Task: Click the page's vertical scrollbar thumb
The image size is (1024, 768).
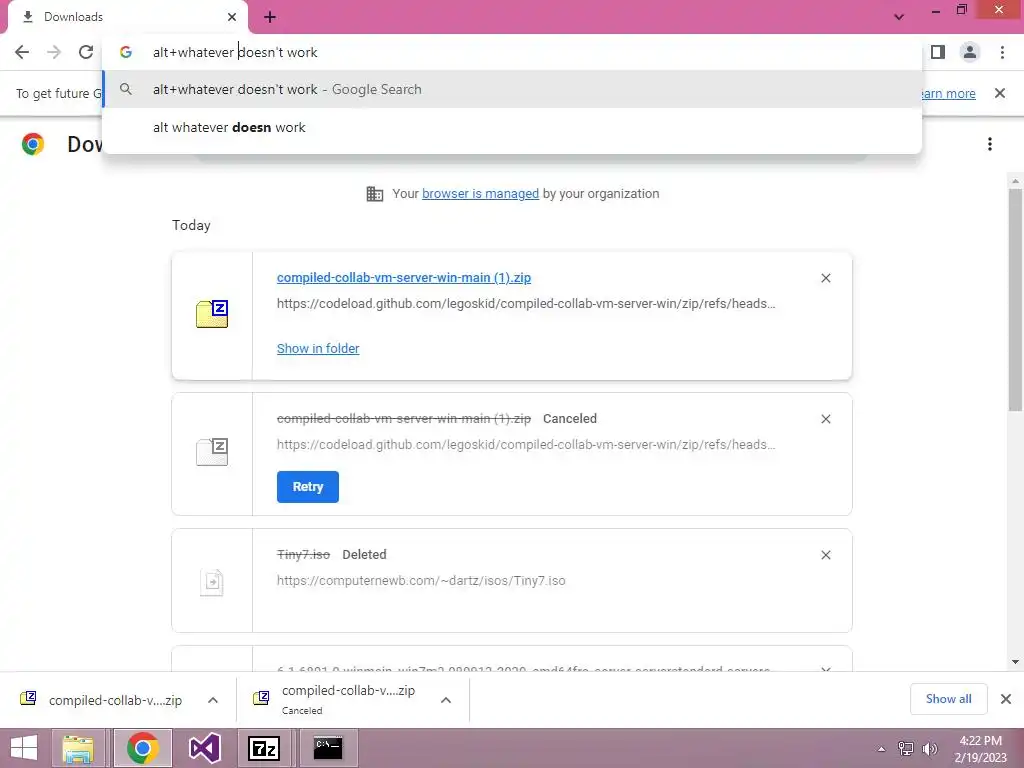Action: [1015, 299]
